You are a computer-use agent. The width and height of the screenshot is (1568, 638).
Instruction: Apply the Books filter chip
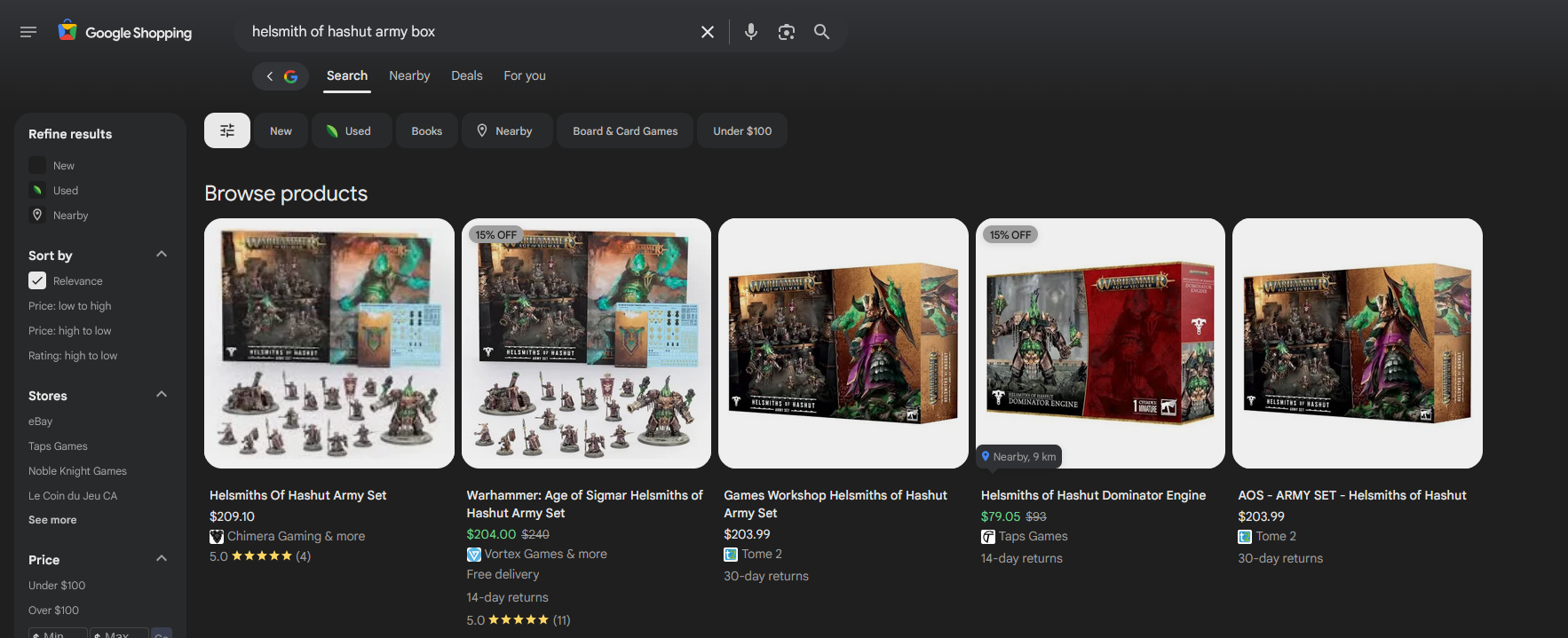[426, 130]
